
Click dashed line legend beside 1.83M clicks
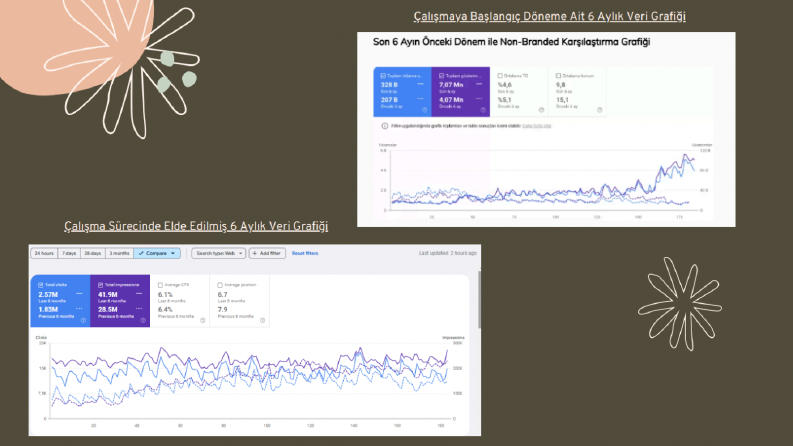click(x=79, y=308)
